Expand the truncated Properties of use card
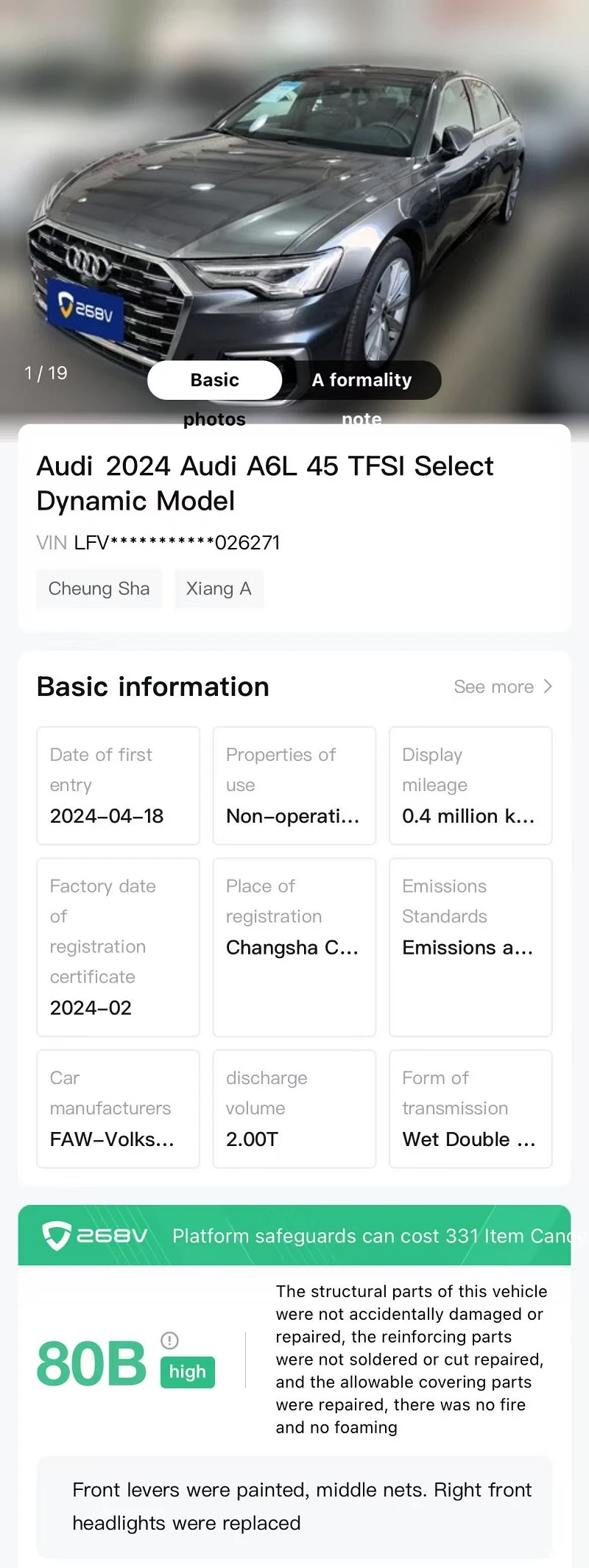Image resolution: width=589 pixels, height=1568 pixels. pos(294,786)
